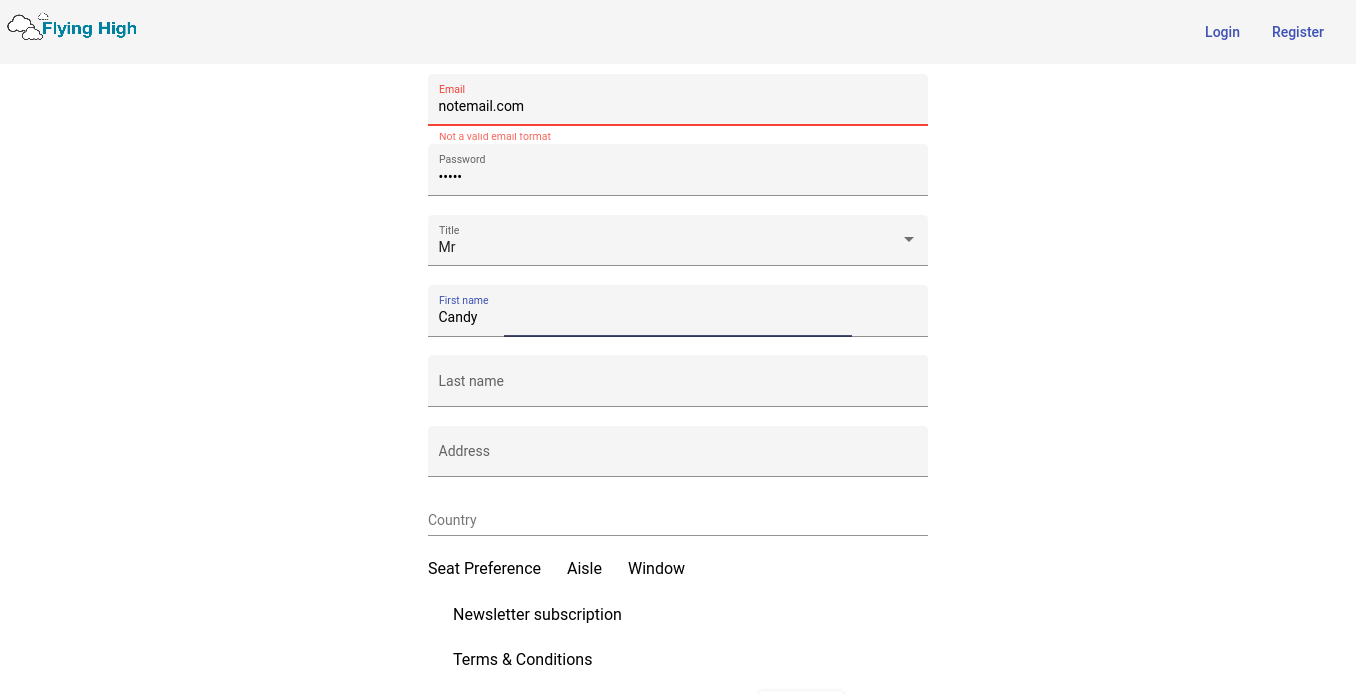The width and height of the screenshot is (1366, 694).
Task: Click the Flying High cloud logo
Action: click(x=72, y=27)
